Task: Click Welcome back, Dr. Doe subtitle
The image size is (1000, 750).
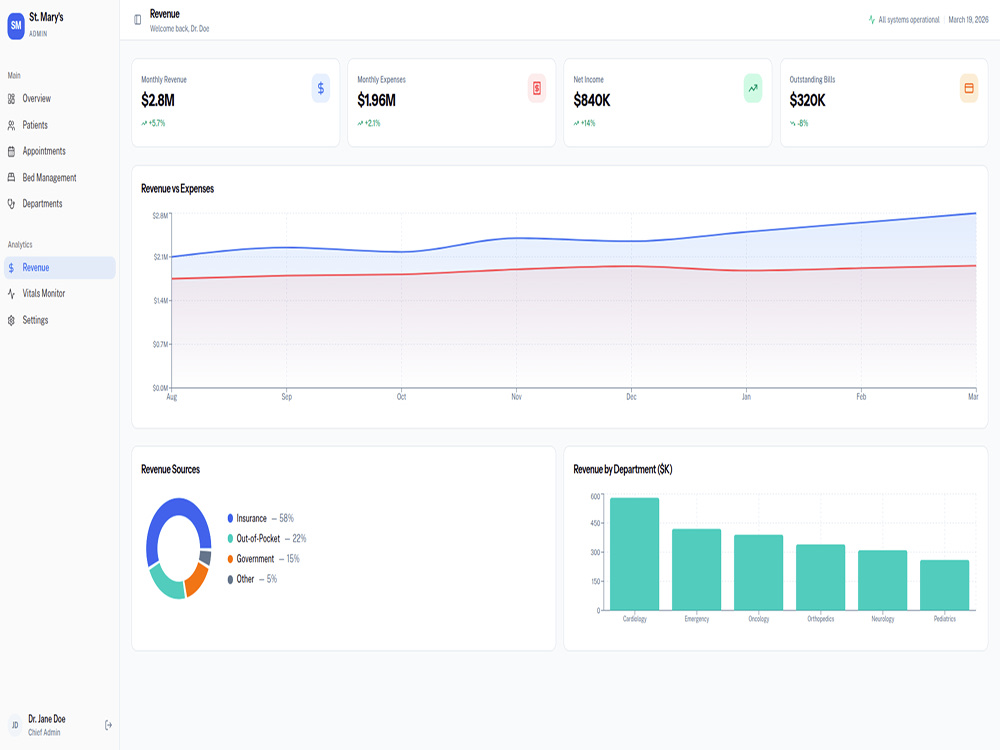Action: tap(179, 29)
